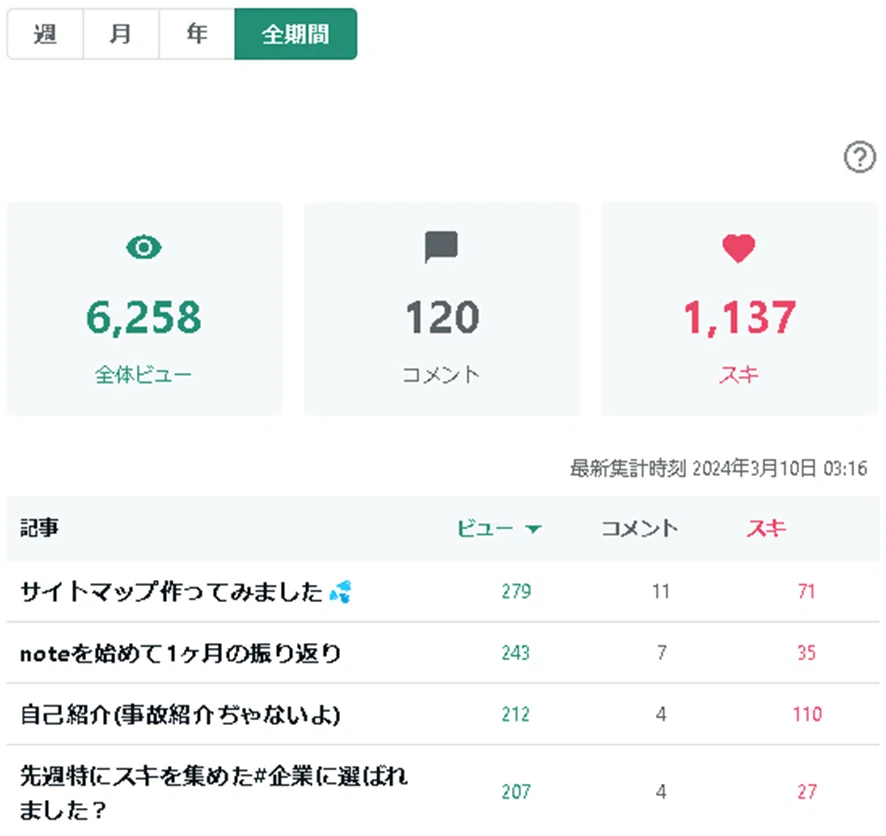Viewport: 886px width, 836px height.
Task: Click view count 207
Action: coord(516,792)
